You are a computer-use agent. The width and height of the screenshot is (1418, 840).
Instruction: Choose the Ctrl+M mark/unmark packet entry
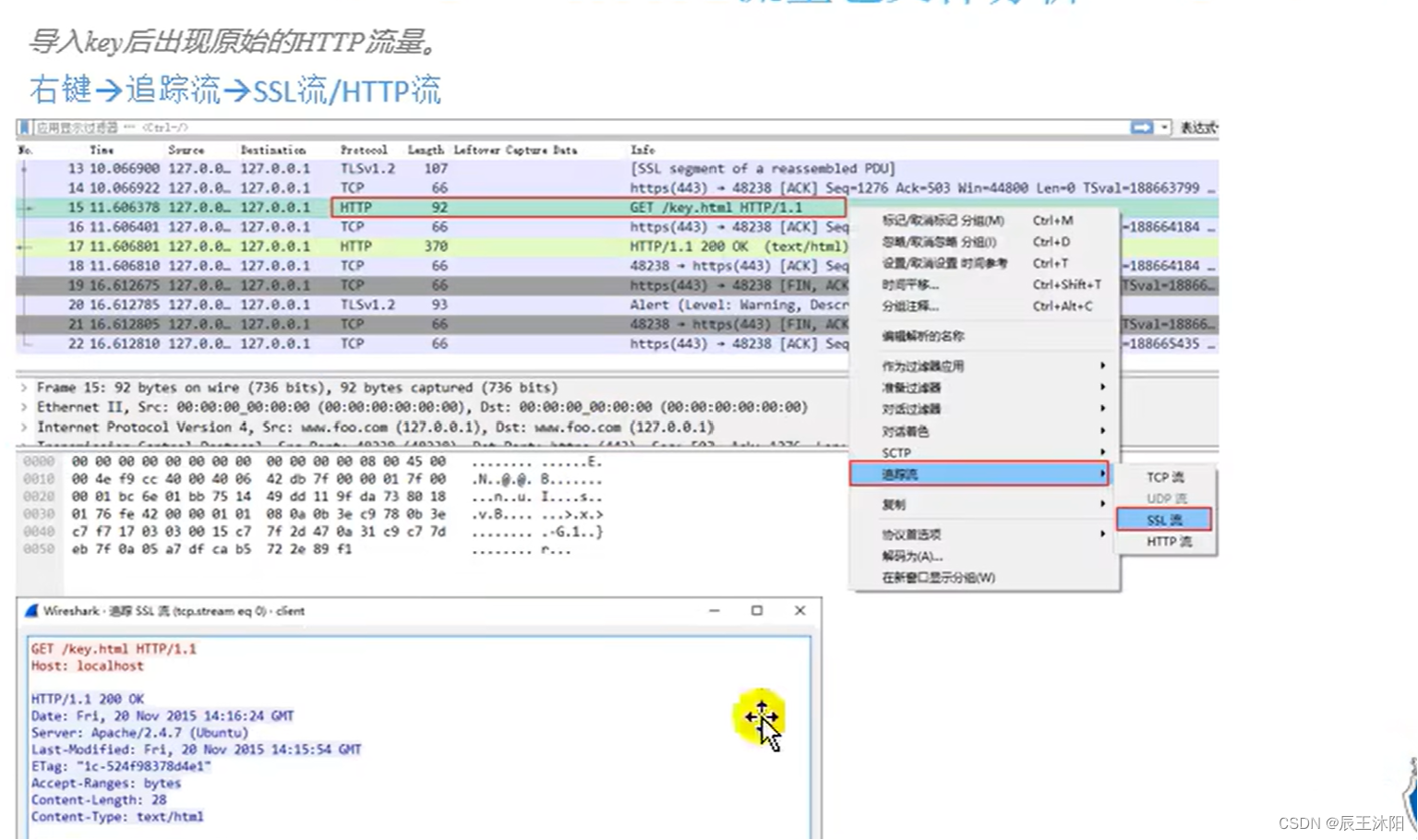point(984,221)
